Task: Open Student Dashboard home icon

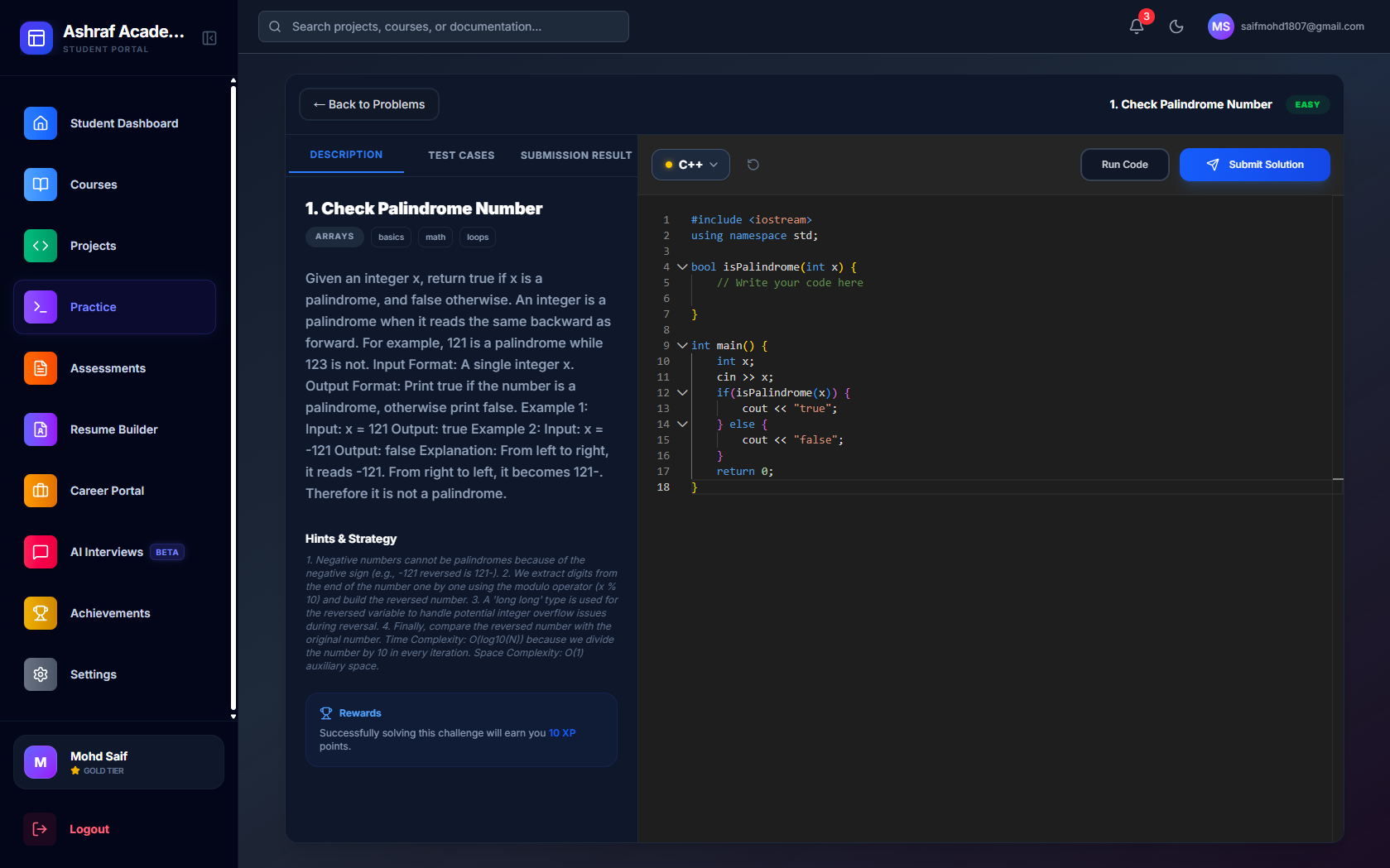Action: tap(41, 123)
